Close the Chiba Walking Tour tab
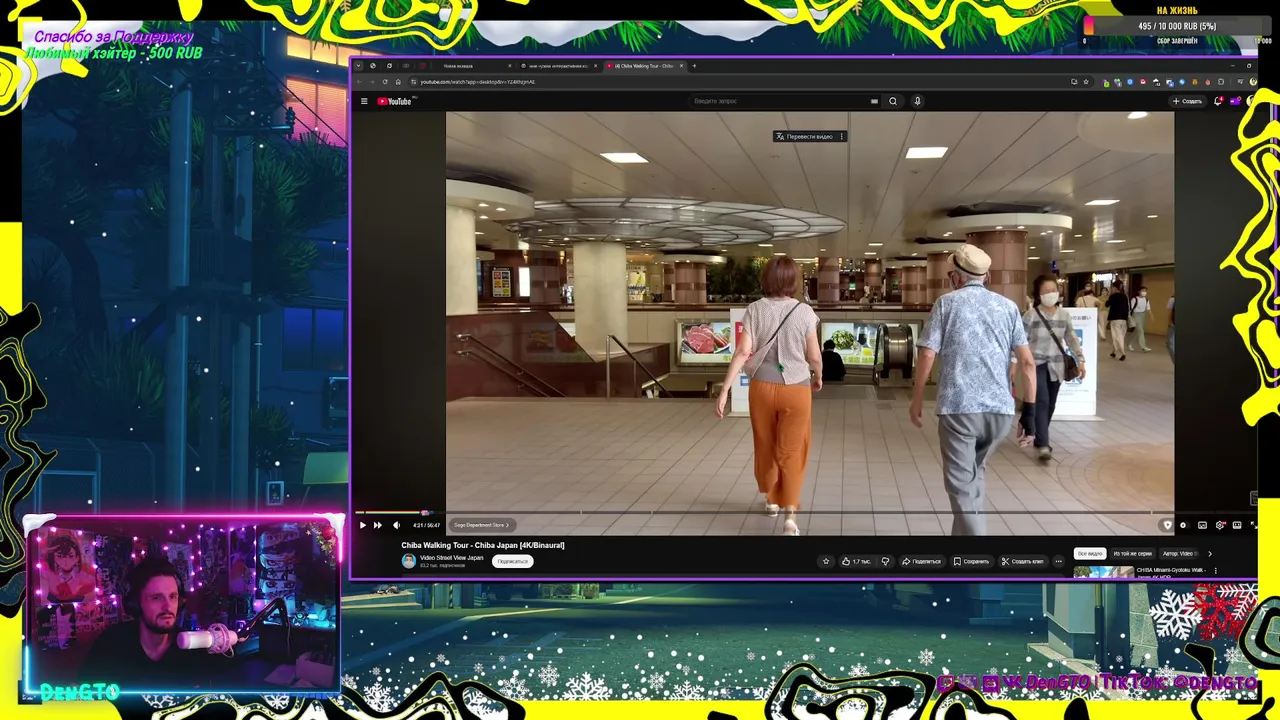This screenshot has height=720, width=1280. pyautogui.click(x=682, y=66)
